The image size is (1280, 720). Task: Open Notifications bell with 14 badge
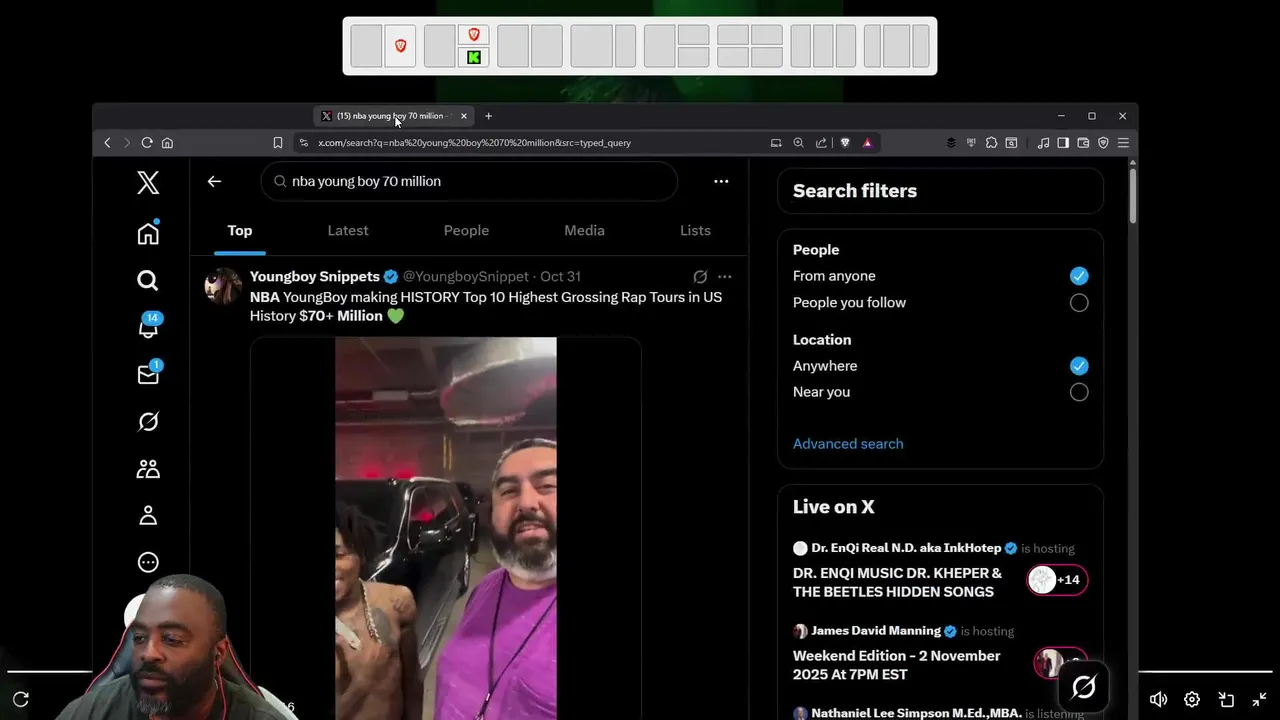coord(148,327)
